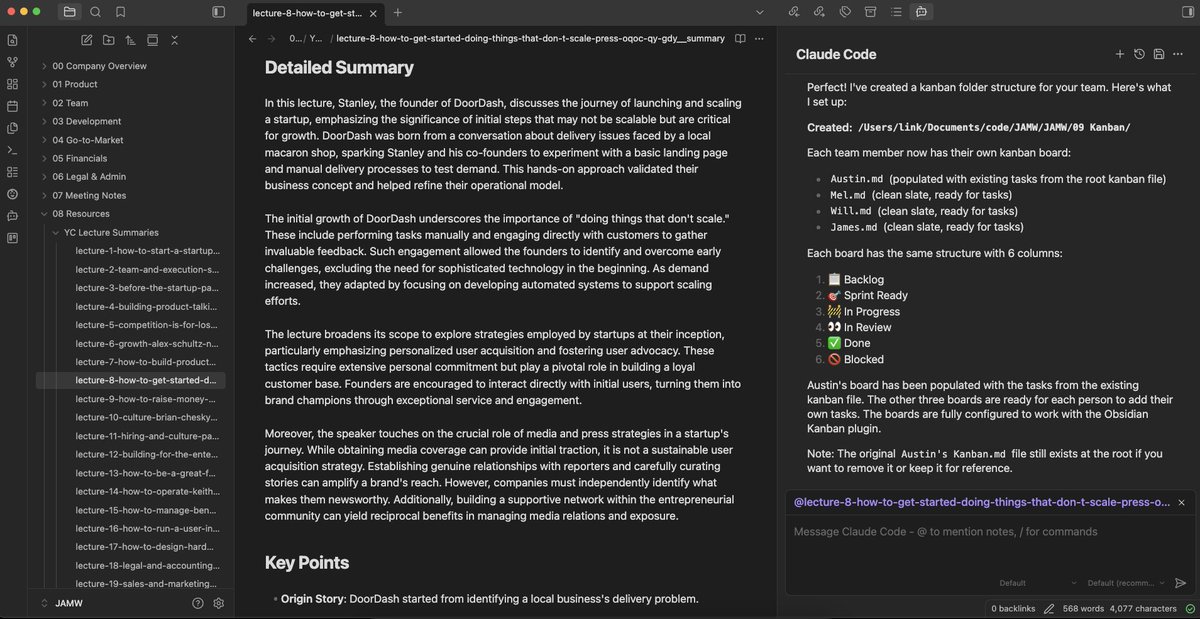Toggle editing mode pencil in status bar
Image resolution: width=1200 pixels, height=619 pixels.
coord(1048,608)
